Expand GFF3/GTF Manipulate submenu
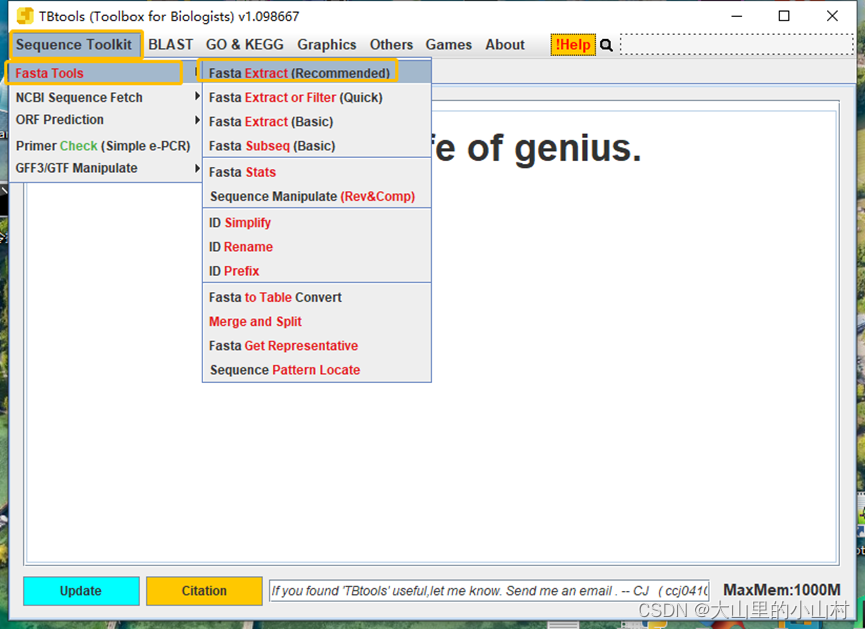865x629 pixels. pyautogui.click(x=106, y=168)
